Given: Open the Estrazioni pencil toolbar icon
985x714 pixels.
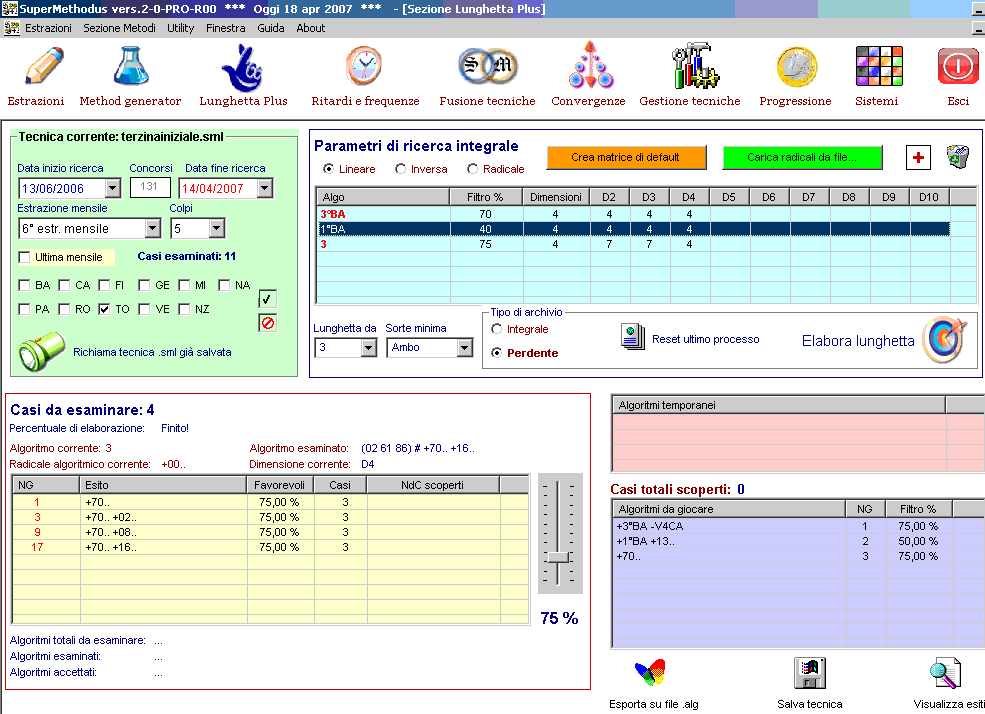Looking at the screenshot, I should point(44,65).
